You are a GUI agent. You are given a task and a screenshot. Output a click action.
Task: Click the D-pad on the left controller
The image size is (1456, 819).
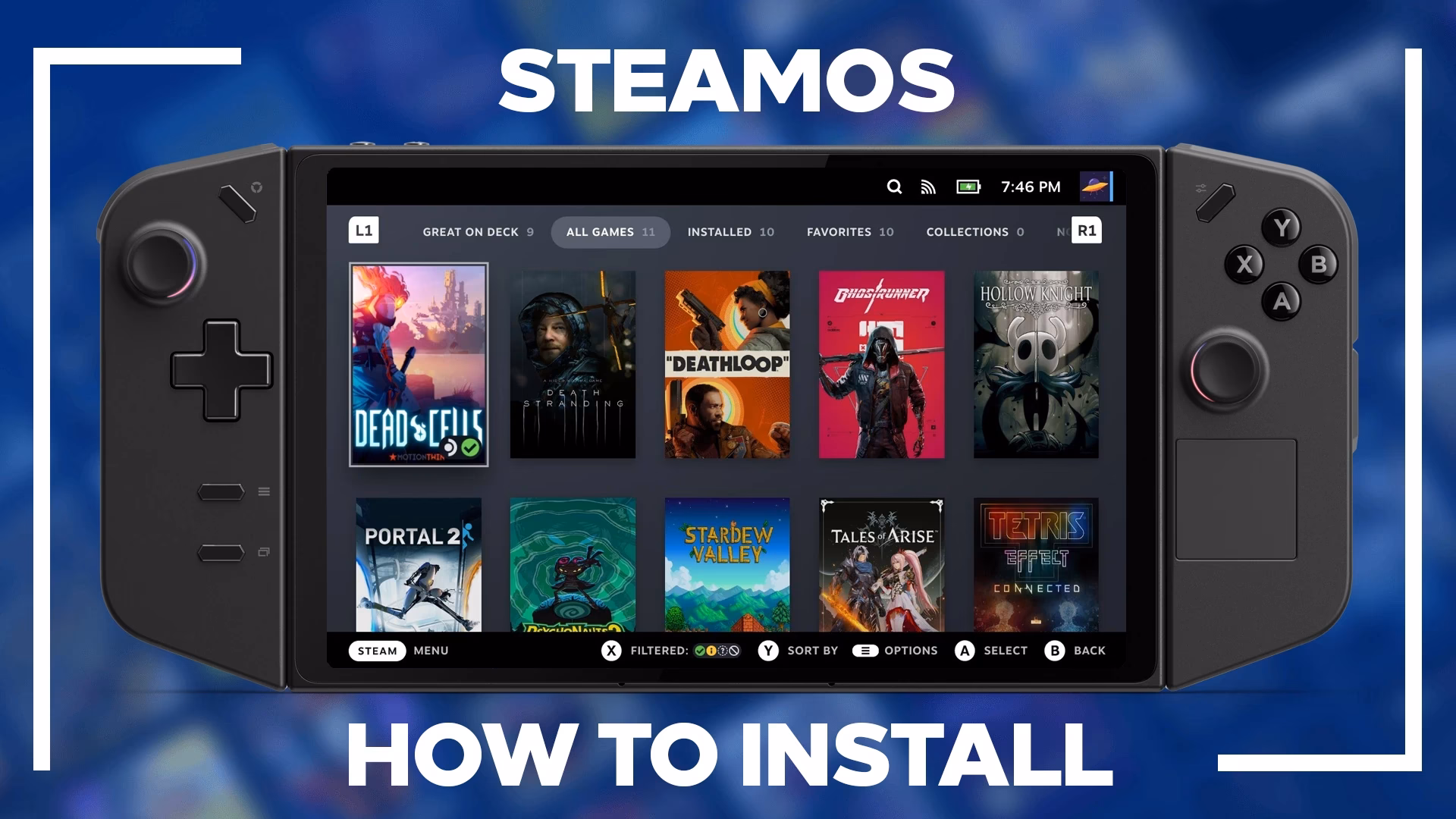coord(221,370)
